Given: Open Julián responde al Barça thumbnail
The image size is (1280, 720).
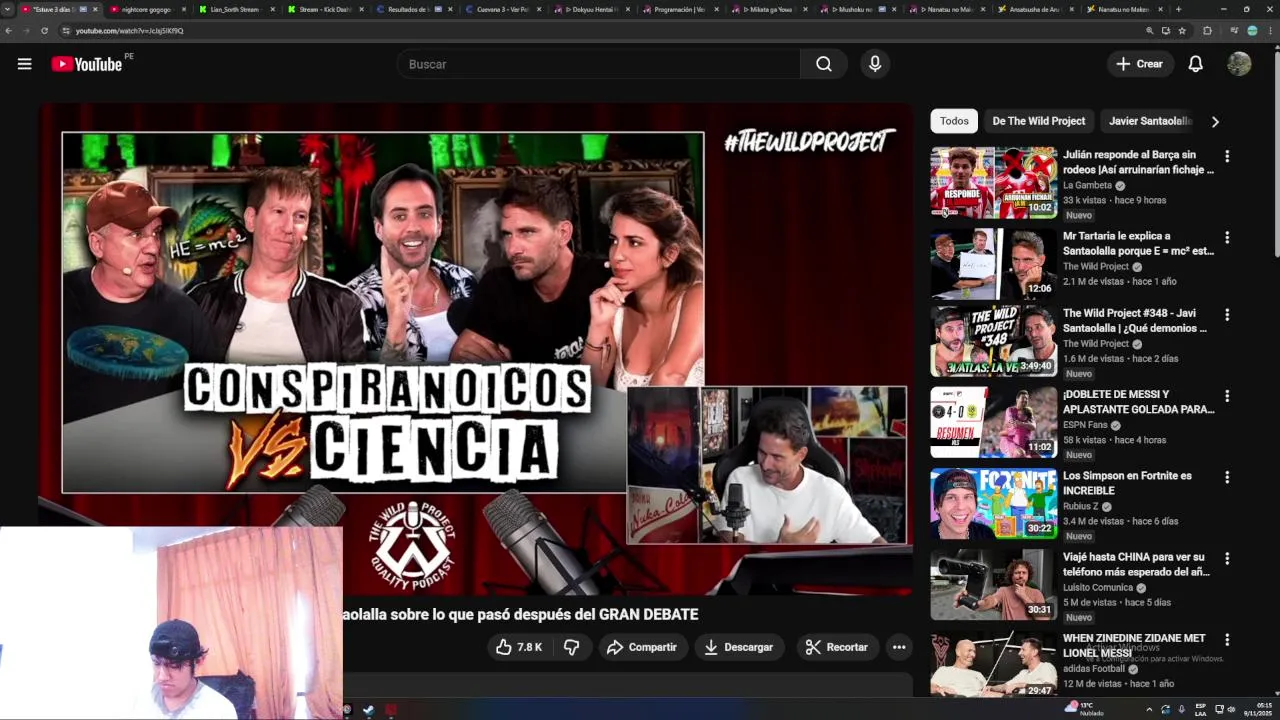Looking at the screenshot, I should click(994, 182).
